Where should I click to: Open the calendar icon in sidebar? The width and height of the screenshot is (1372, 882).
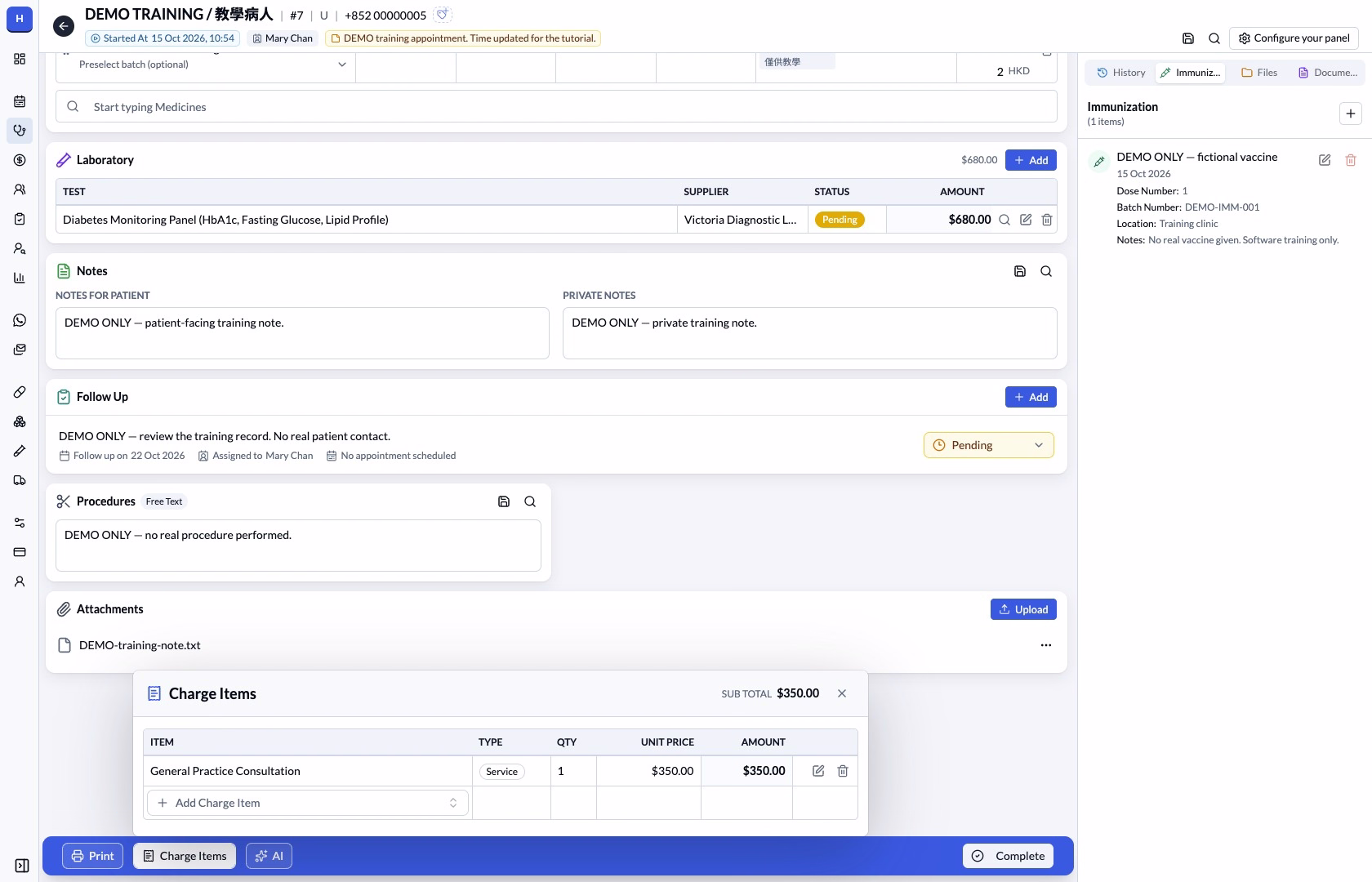(x=20, y=101)
